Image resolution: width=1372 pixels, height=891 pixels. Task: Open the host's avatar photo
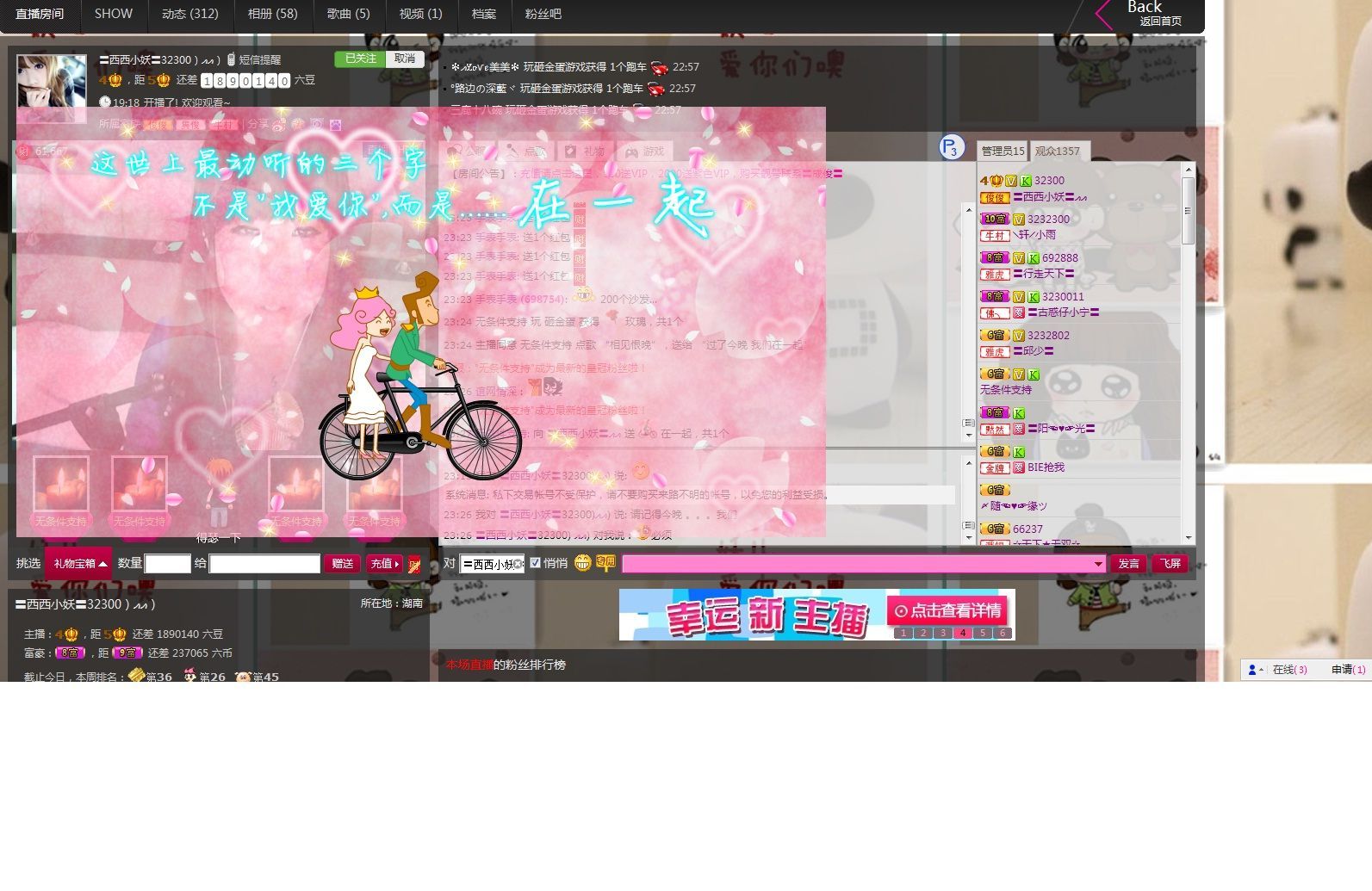52,88
